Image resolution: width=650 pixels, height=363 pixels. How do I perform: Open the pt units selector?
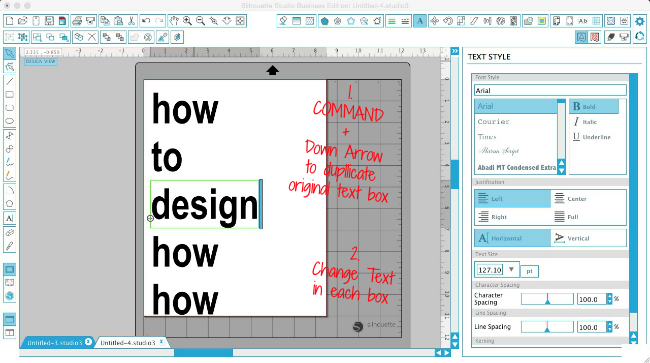click(529, 271)
